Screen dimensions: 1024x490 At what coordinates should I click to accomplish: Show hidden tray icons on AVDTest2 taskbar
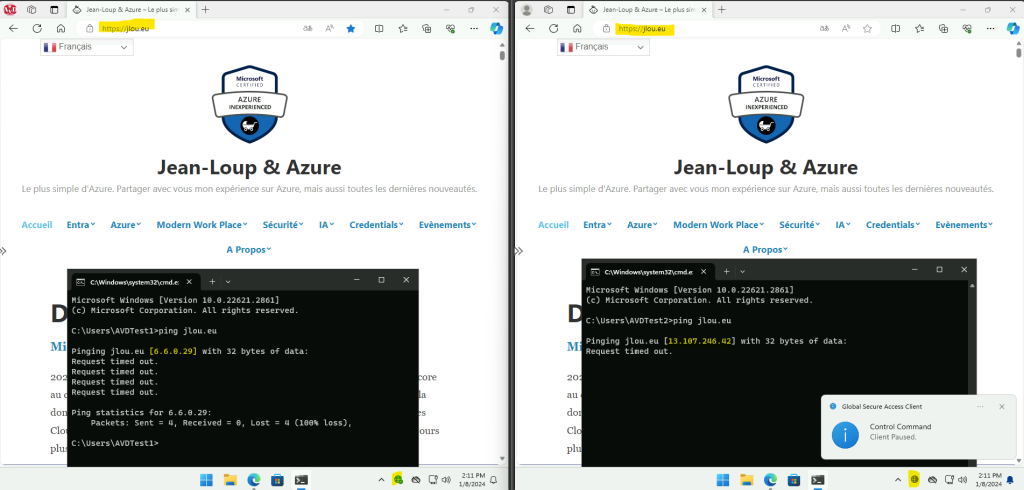(x=897, y=480)
